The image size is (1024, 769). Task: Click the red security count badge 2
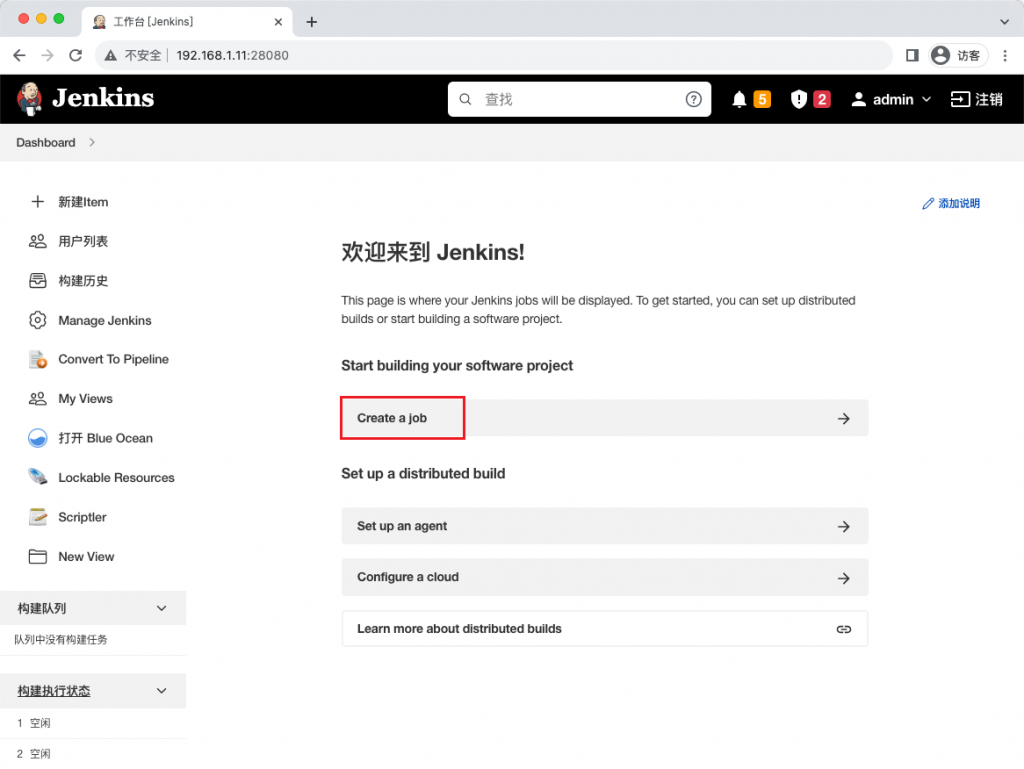click(822, 99)
